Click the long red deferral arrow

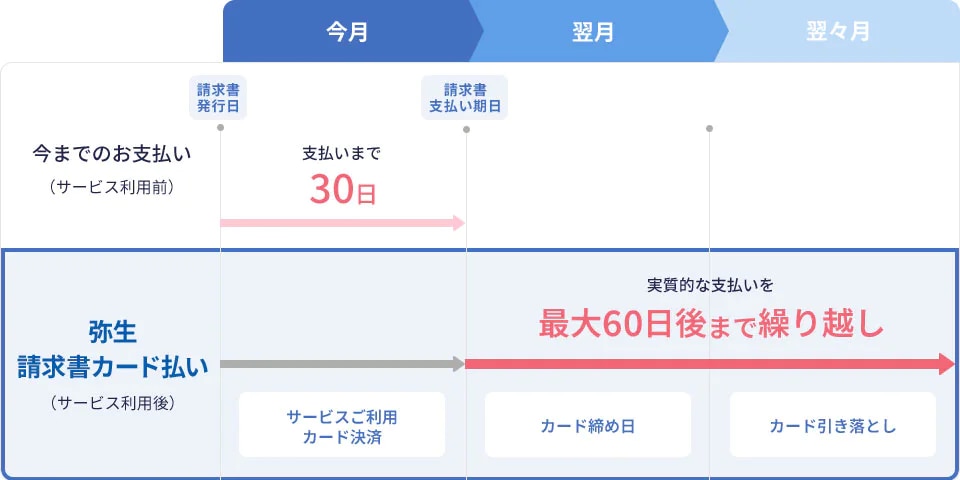(x=710, y=364)
